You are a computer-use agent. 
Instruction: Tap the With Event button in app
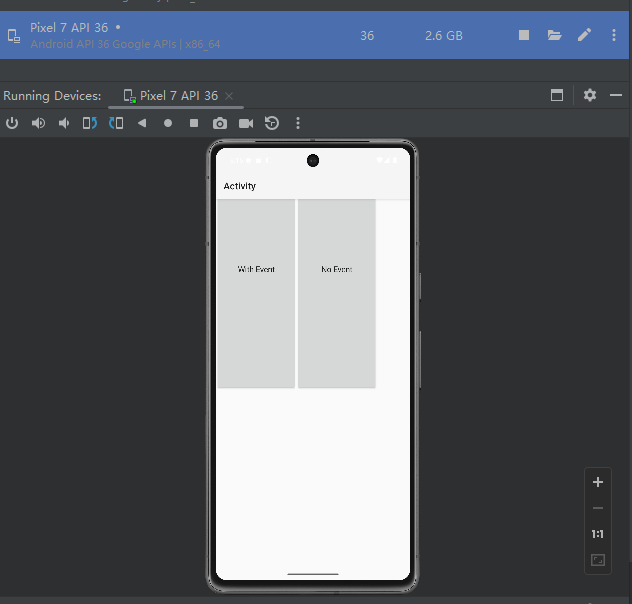pyautogui.click(x=256, y=293)
